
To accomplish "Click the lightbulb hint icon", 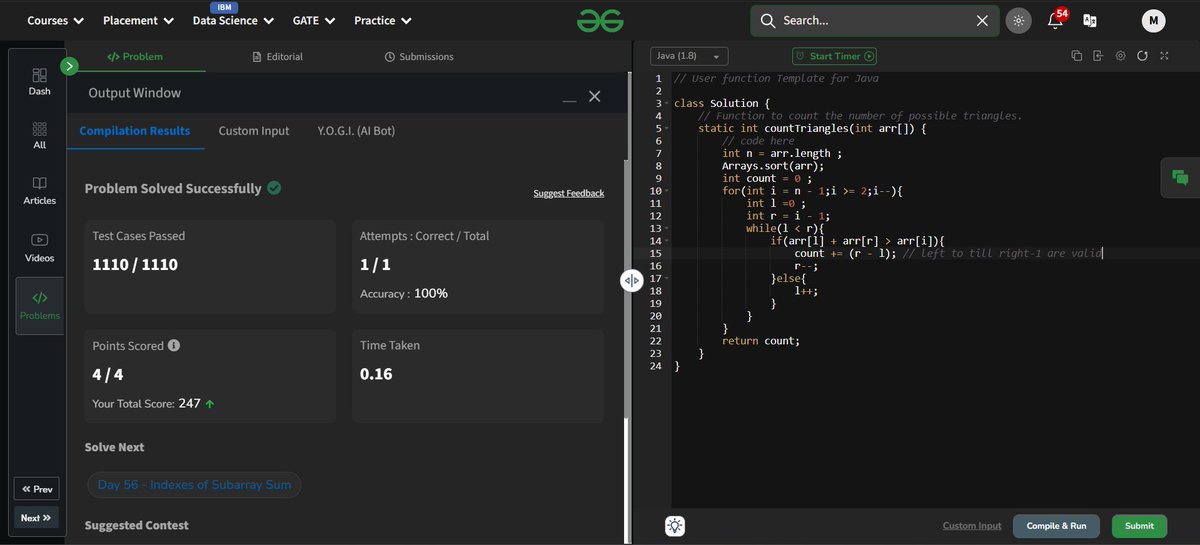I will pos(675,526).
